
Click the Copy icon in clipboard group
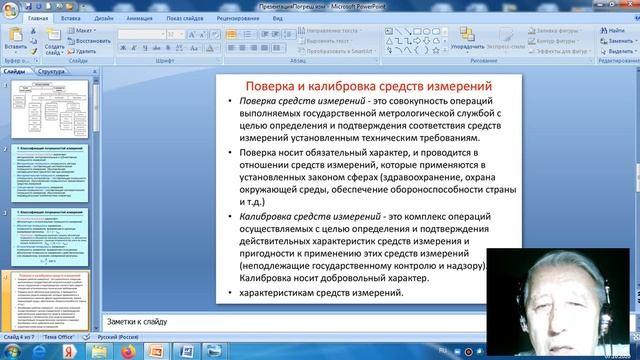click(33, 41)
